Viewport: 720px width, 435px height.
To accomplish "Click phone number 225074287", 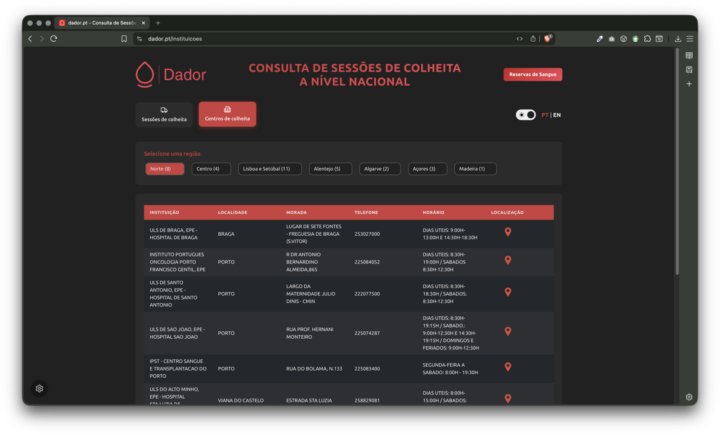I will click(x=367, y=333).
